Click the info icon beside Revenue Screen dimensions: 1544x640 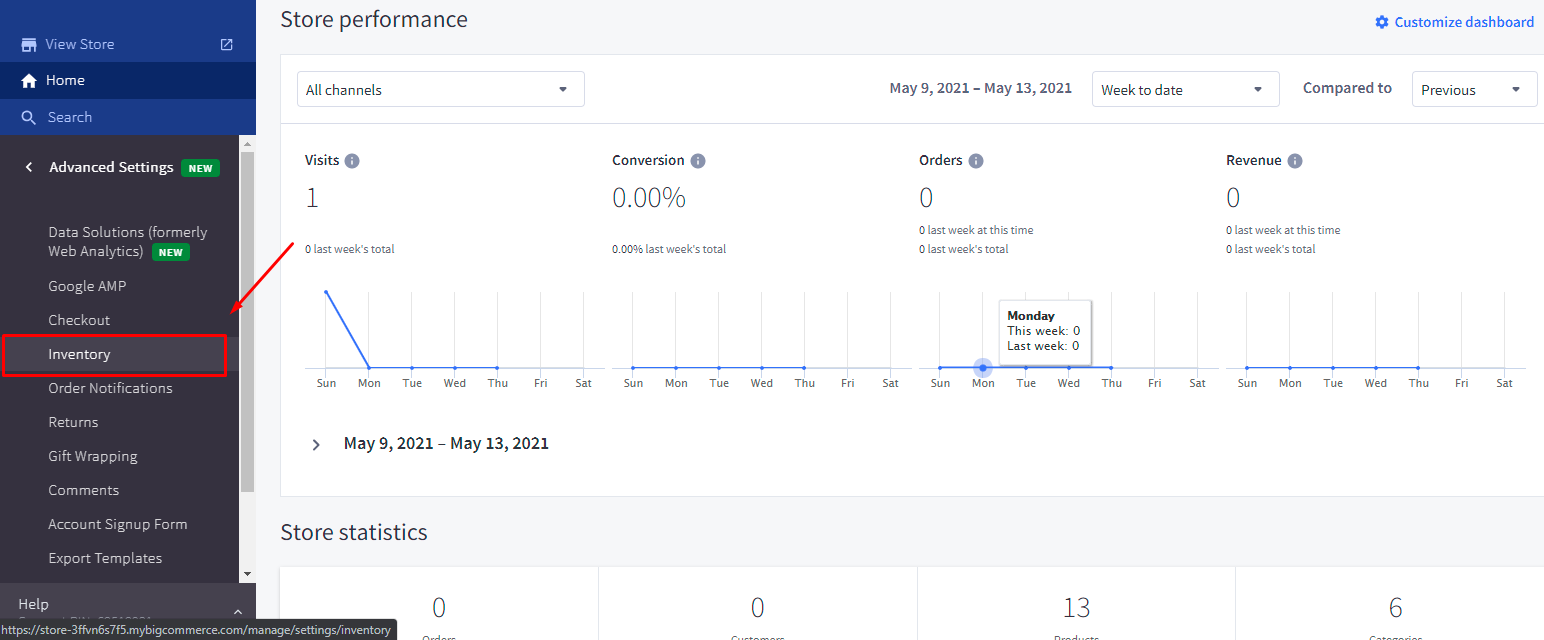click(1295, 161)
